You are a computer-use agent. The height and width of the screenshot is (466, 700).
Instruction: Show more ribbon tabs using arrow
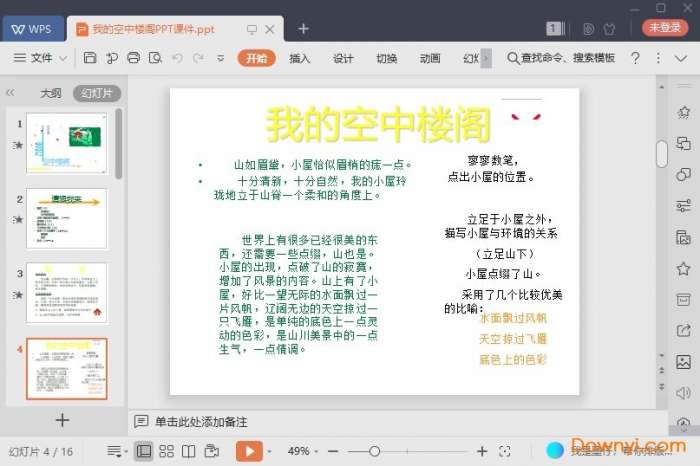click(486, 58)
